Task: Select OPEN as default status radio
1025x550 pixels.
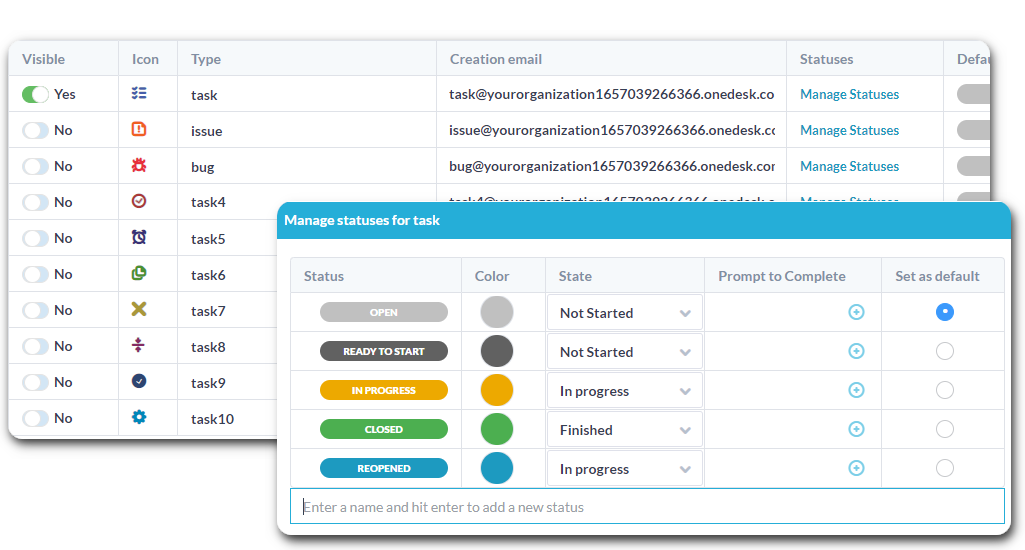Action: [944, 312]
